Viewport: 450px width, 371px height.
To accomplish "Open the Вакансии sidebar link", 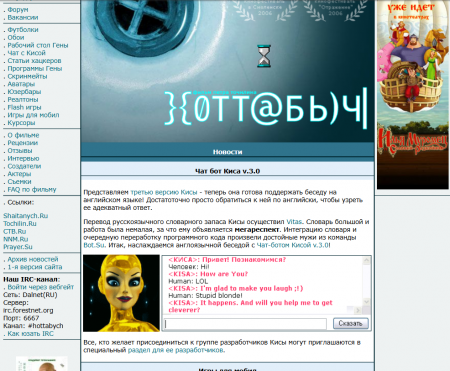I will click(23, 17).
